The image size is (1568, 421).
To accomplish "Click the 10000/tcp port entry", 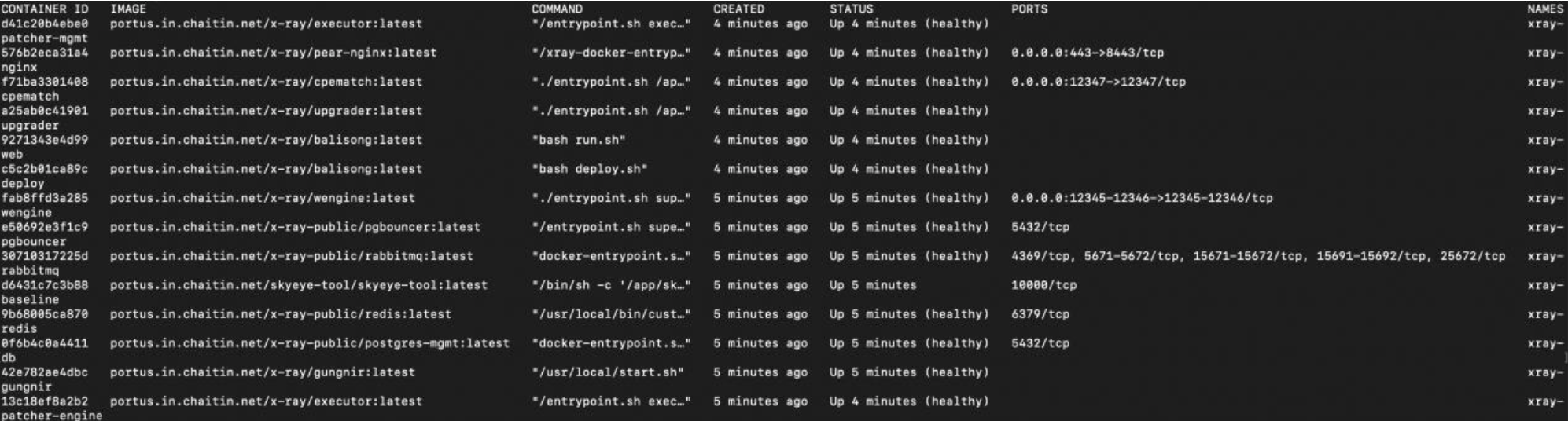I will pyautogui.click(x=1043, y=285).
